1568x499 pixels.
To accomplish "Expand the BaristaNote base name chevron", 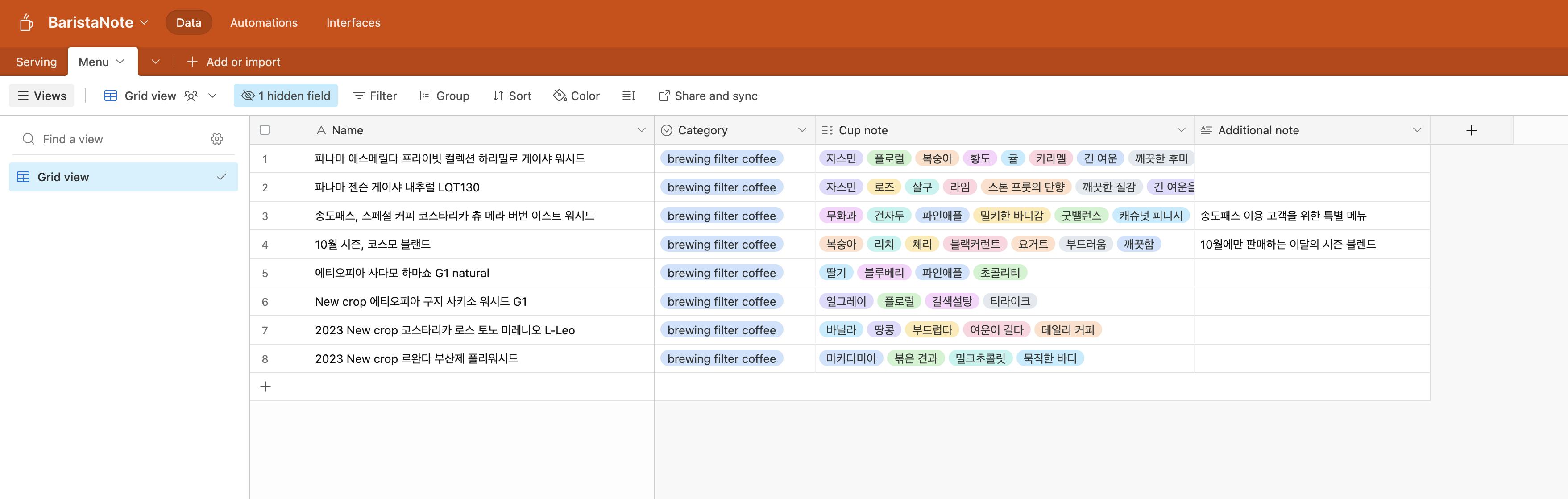I will point(144,22).
